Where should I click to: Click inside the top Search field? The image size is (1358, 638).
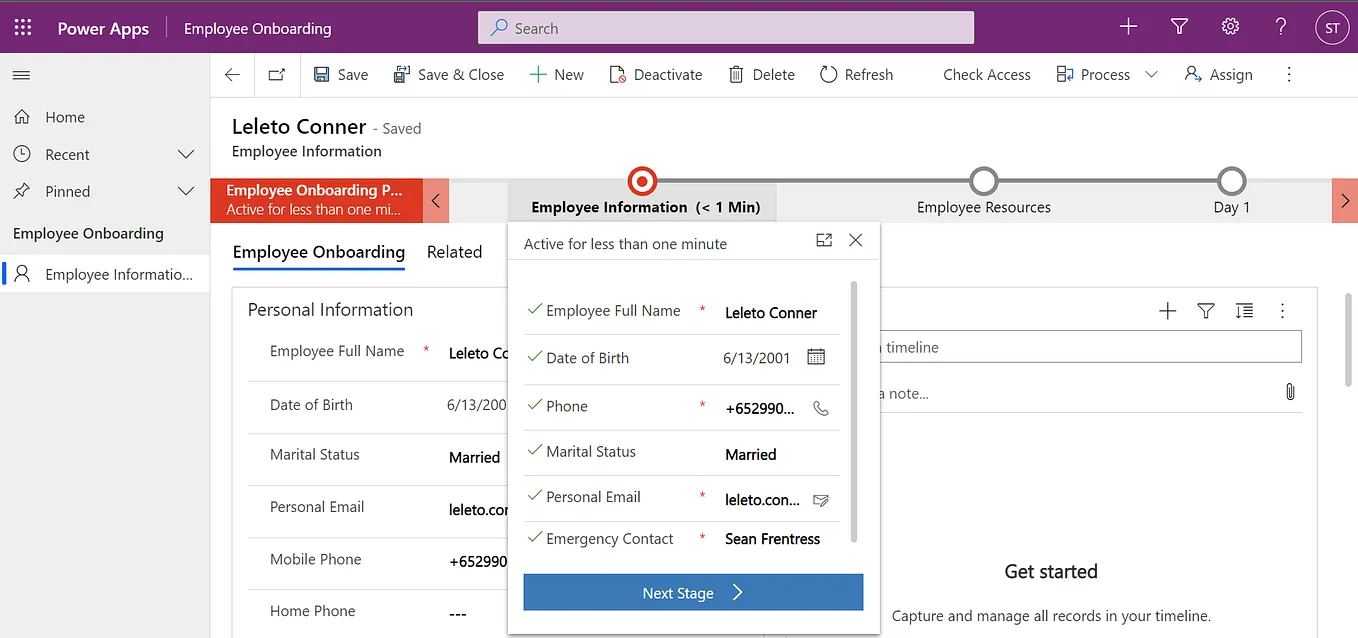point(725,27)
